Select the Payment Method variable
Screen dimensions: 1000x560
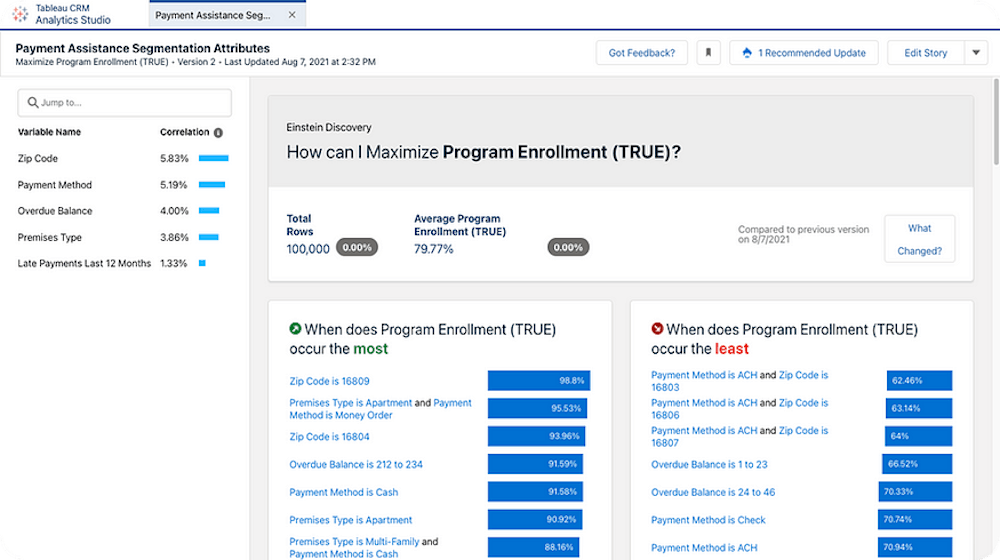tap(55, 185)
